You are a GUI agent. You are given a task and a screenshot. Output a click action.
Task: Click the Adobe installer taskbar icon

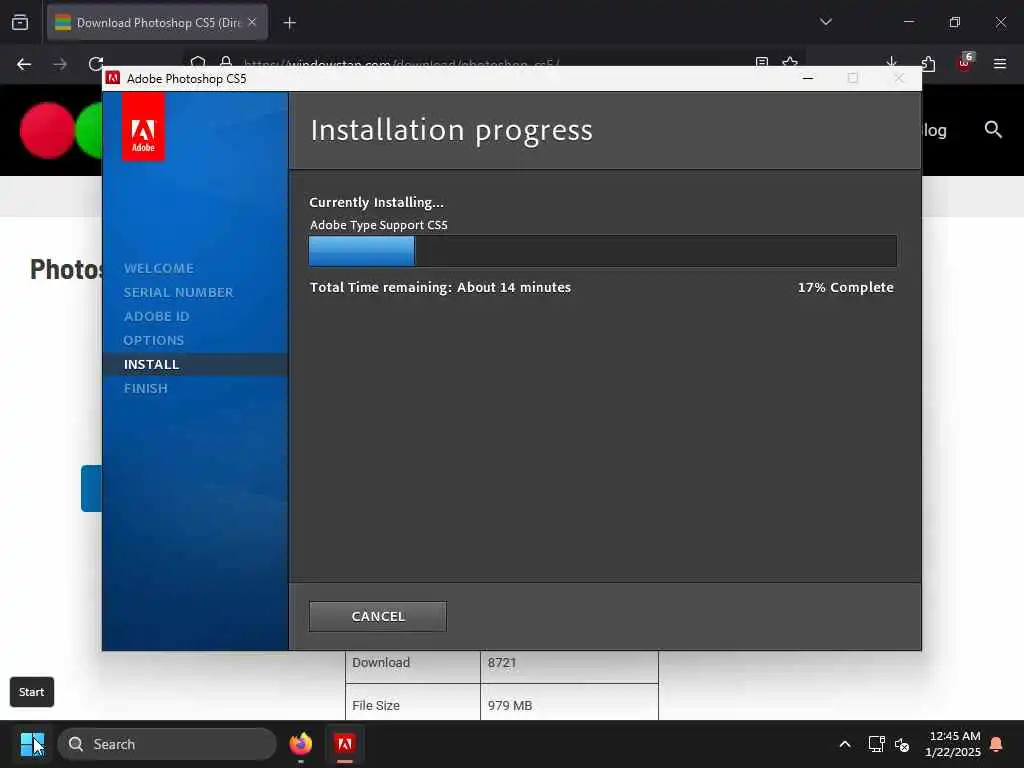coord(345,744)
